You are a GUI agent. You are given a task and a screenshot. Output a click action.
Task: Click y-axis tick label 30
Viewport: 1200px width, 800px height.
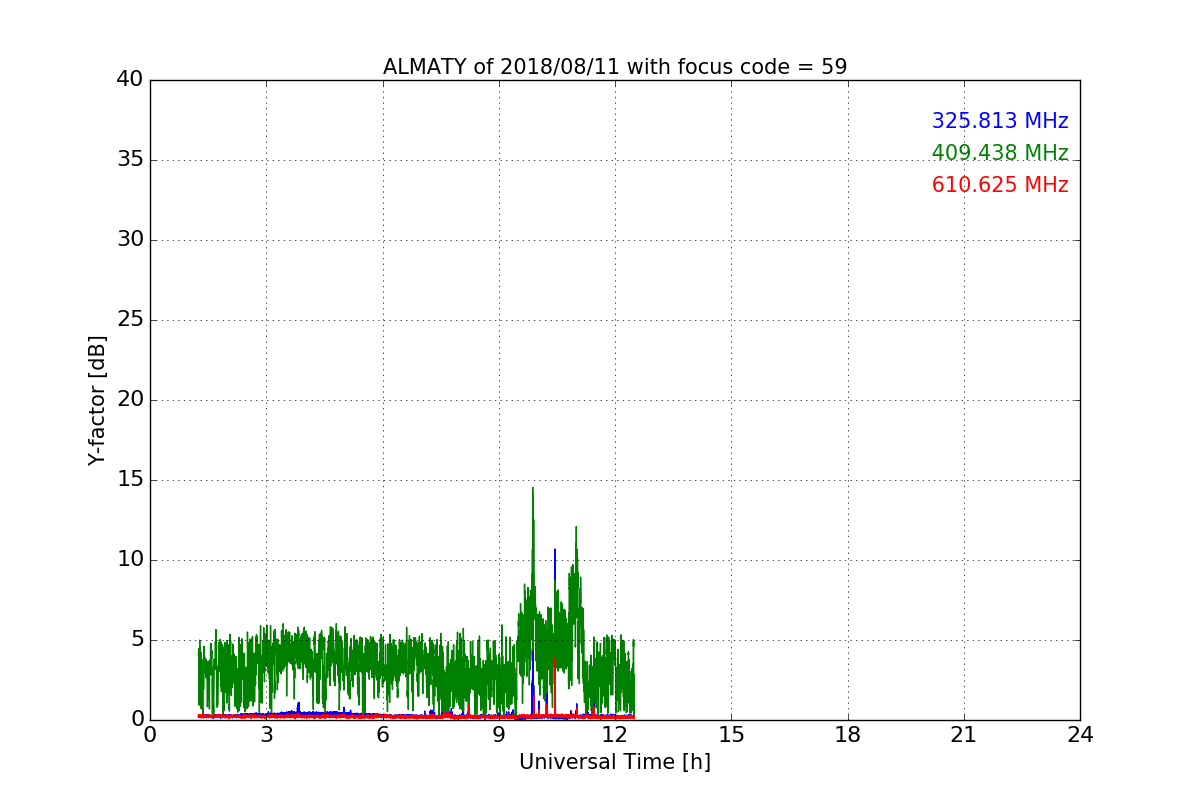pyautogui.click(x=130, y=240)
